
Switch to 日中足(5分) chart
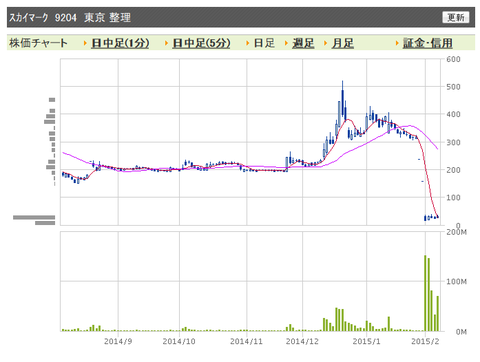(x=201, y=43)
